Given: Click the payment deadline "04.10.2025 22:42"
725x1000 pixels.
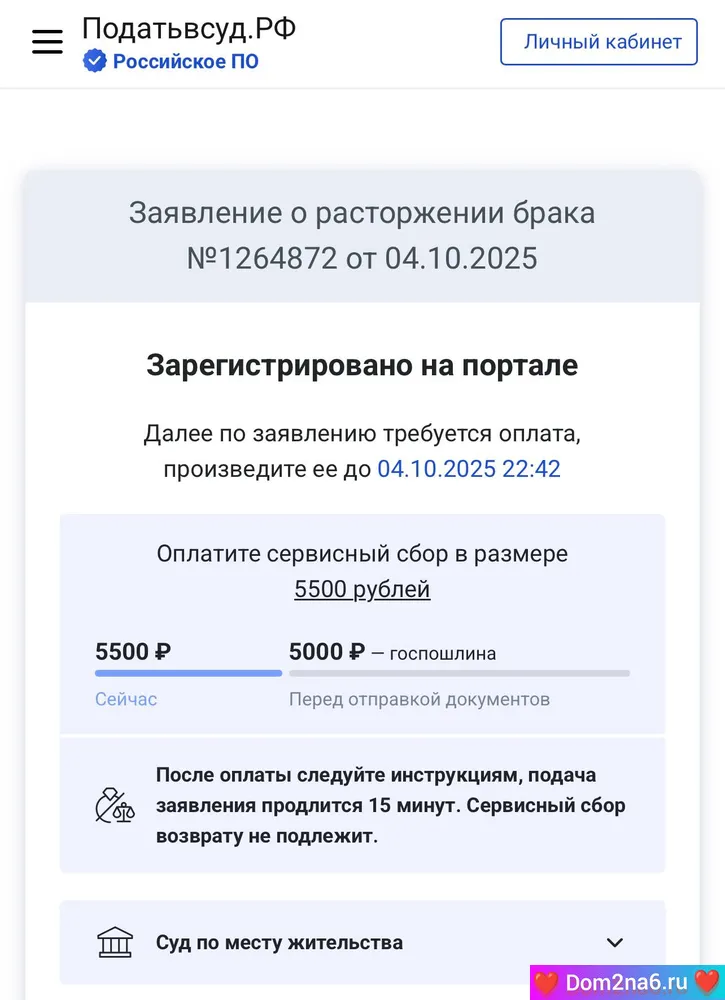Looking at the screenshot, I should 468,468.
